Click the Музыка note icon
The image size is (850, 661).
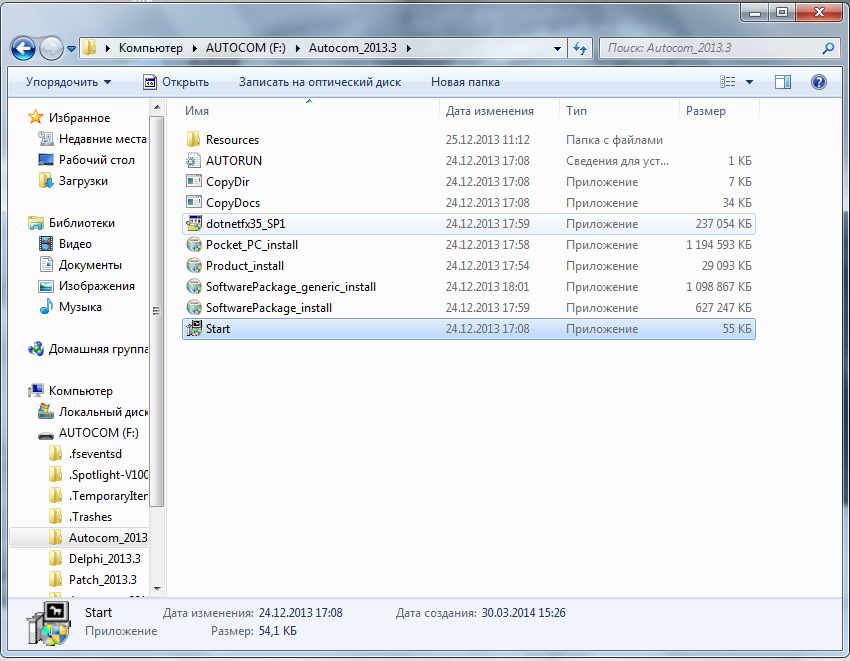point(46,306)
